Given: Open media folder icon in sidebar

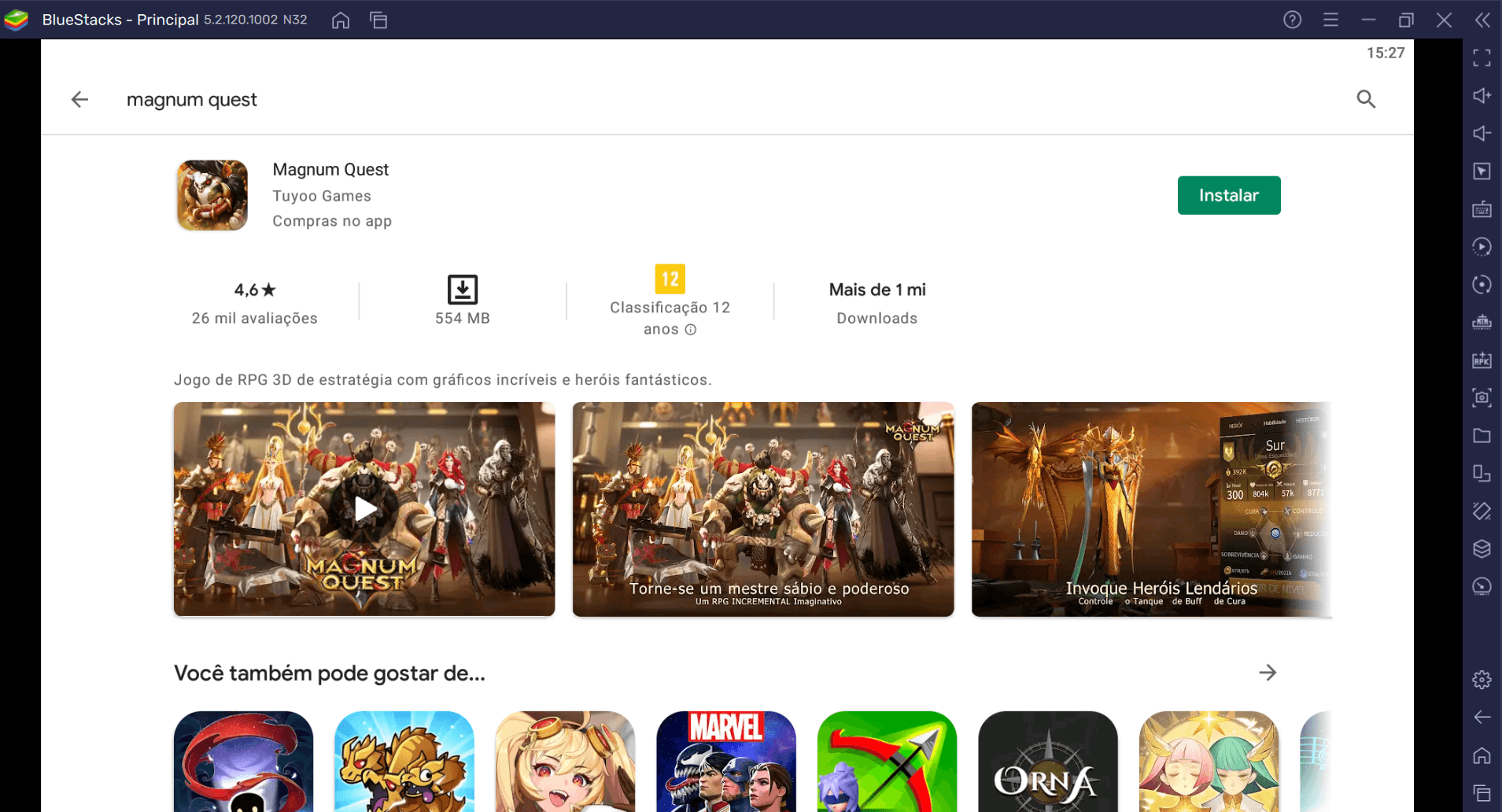Looking at the screenshot, I should click(1482, 435).
